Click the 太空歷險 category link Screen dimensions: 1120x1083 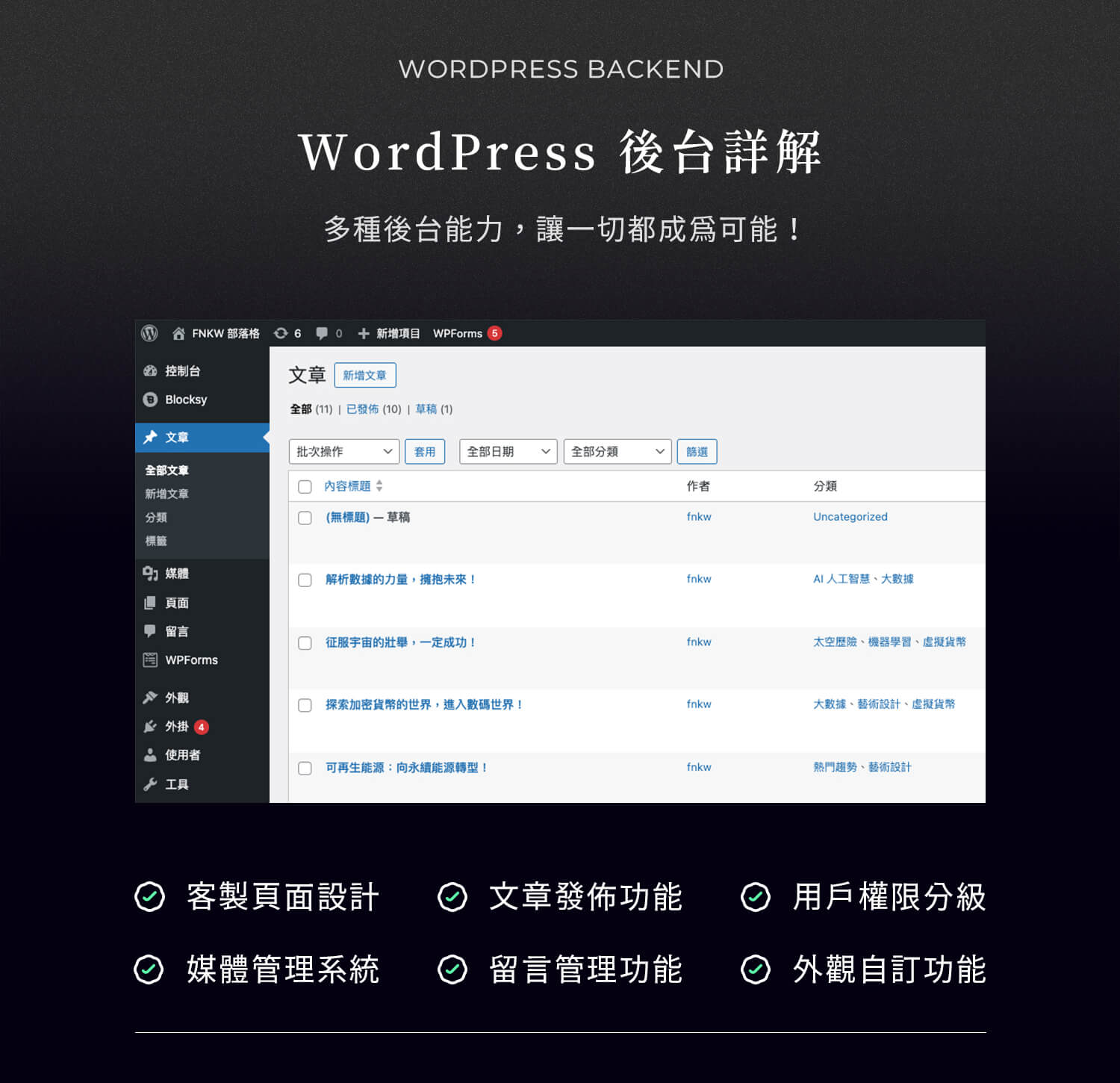835,642
